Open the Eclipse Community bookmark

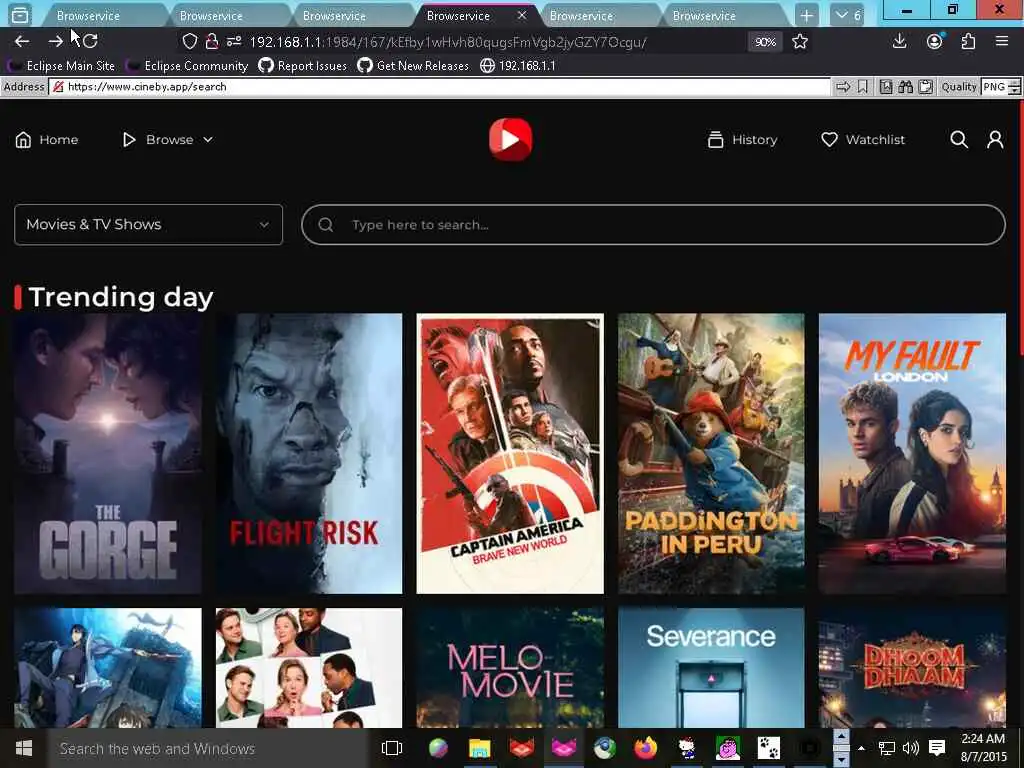tap(187, 66)
